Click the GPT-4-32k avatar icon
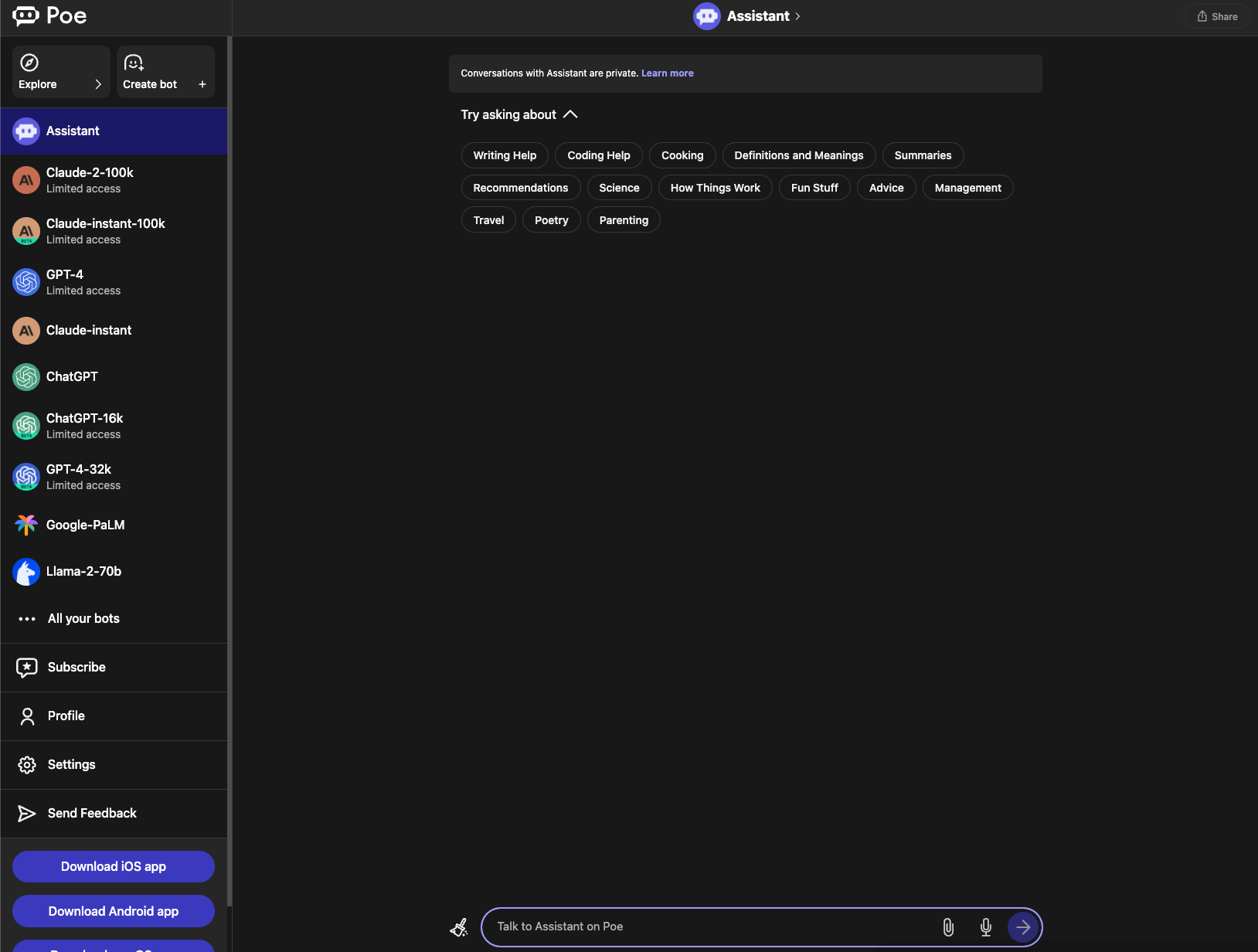This screenshot has height=952, width=1258. pos(26,477)
